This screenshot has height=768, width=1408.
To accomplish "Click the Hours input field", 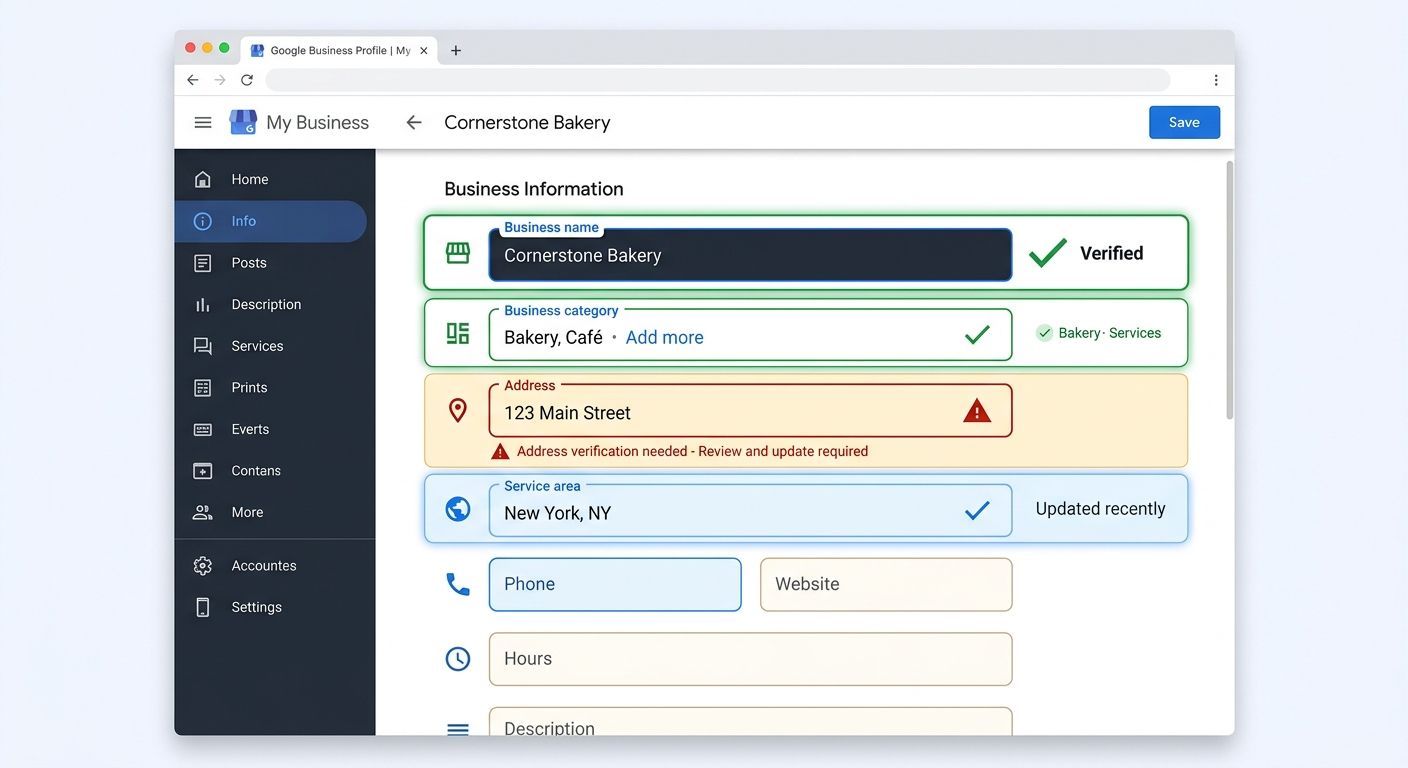I will [750, 659].
